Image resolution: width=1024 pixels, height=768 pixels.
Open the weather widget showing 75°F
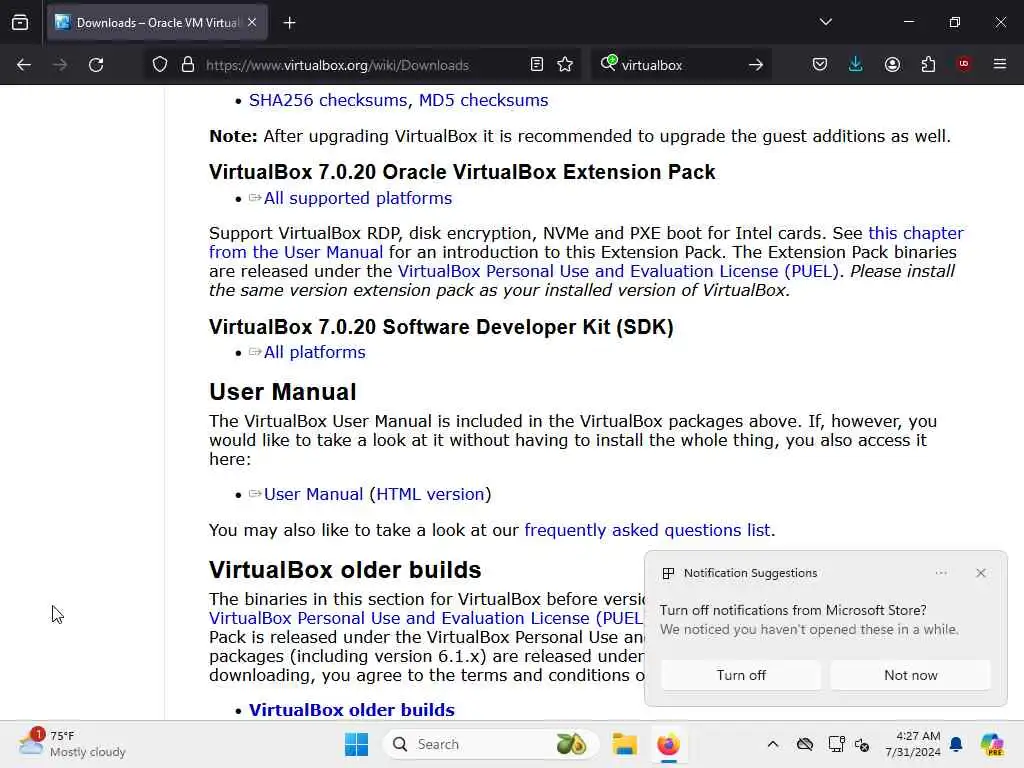click(72, 744)
